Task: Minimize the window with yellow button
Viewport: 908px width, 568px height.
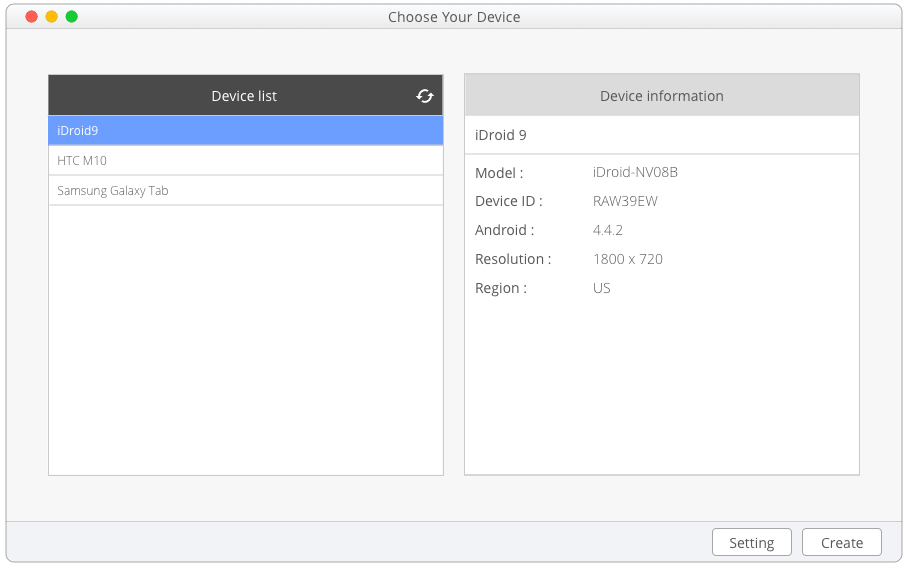Action: click(52, 17)
